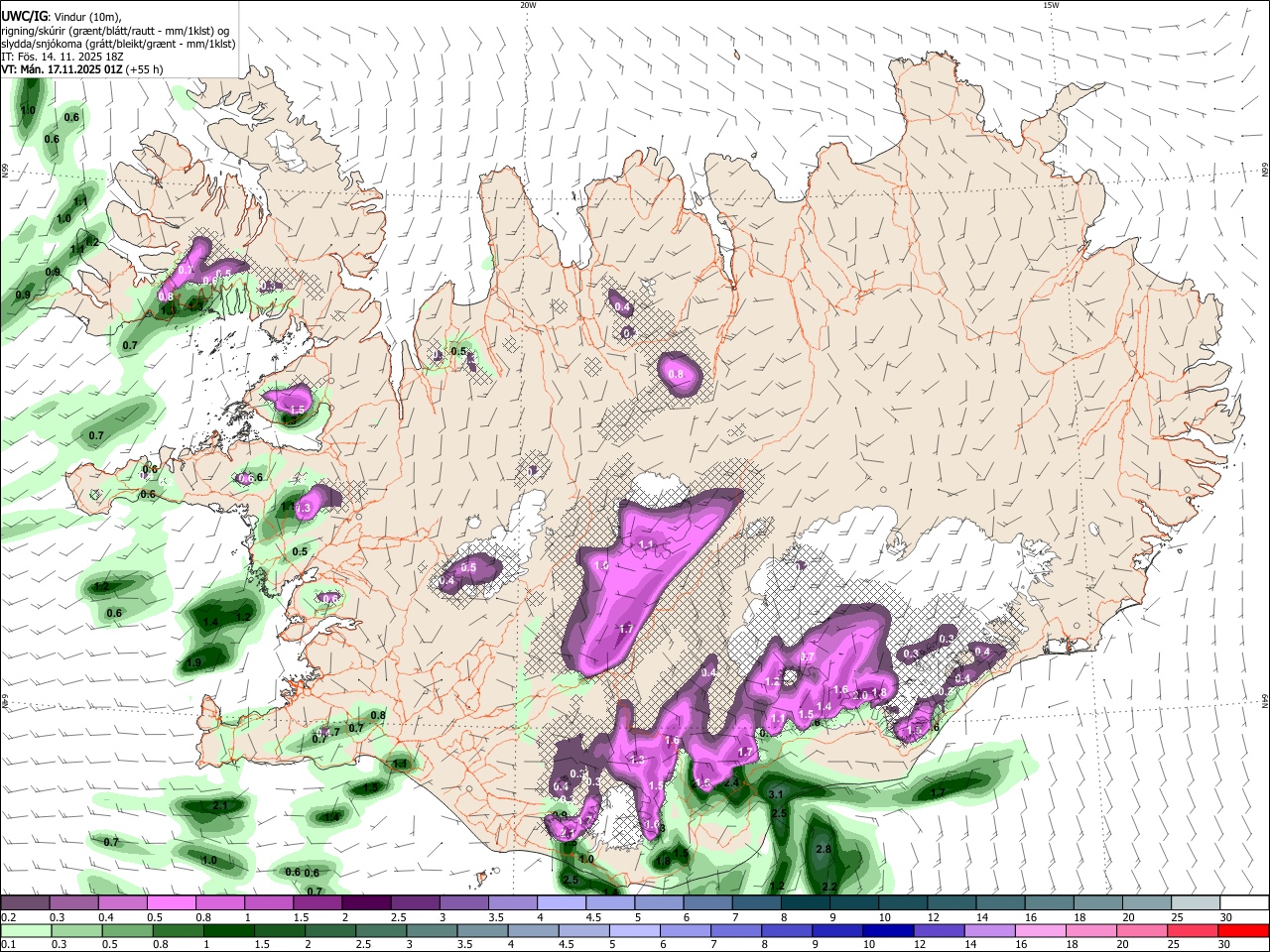This screenshot has width=1270, height=952.
Task: Pick bright pink snow swatch between 0.5 and 0.8
Action: (x=171, y=903)
